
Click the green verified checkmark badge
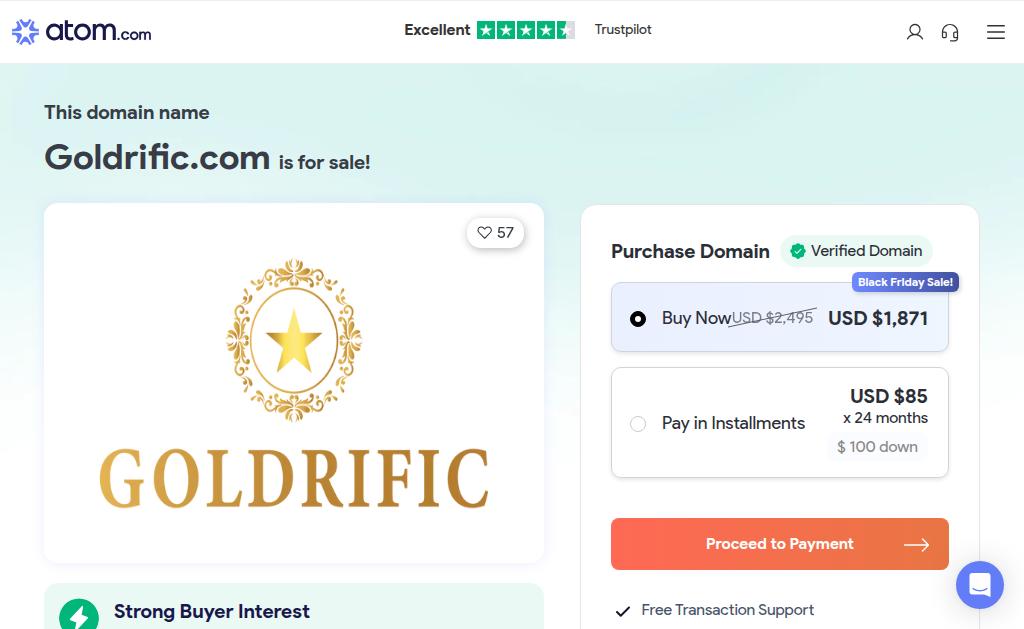coord(797,251)
